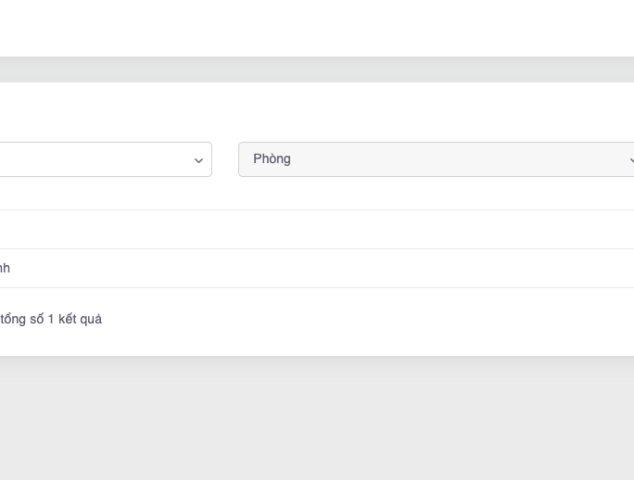Screen dimensions: 634x480
Task: Click the "tổng số 1 kết quả" summary text
Action: point(50,320)
